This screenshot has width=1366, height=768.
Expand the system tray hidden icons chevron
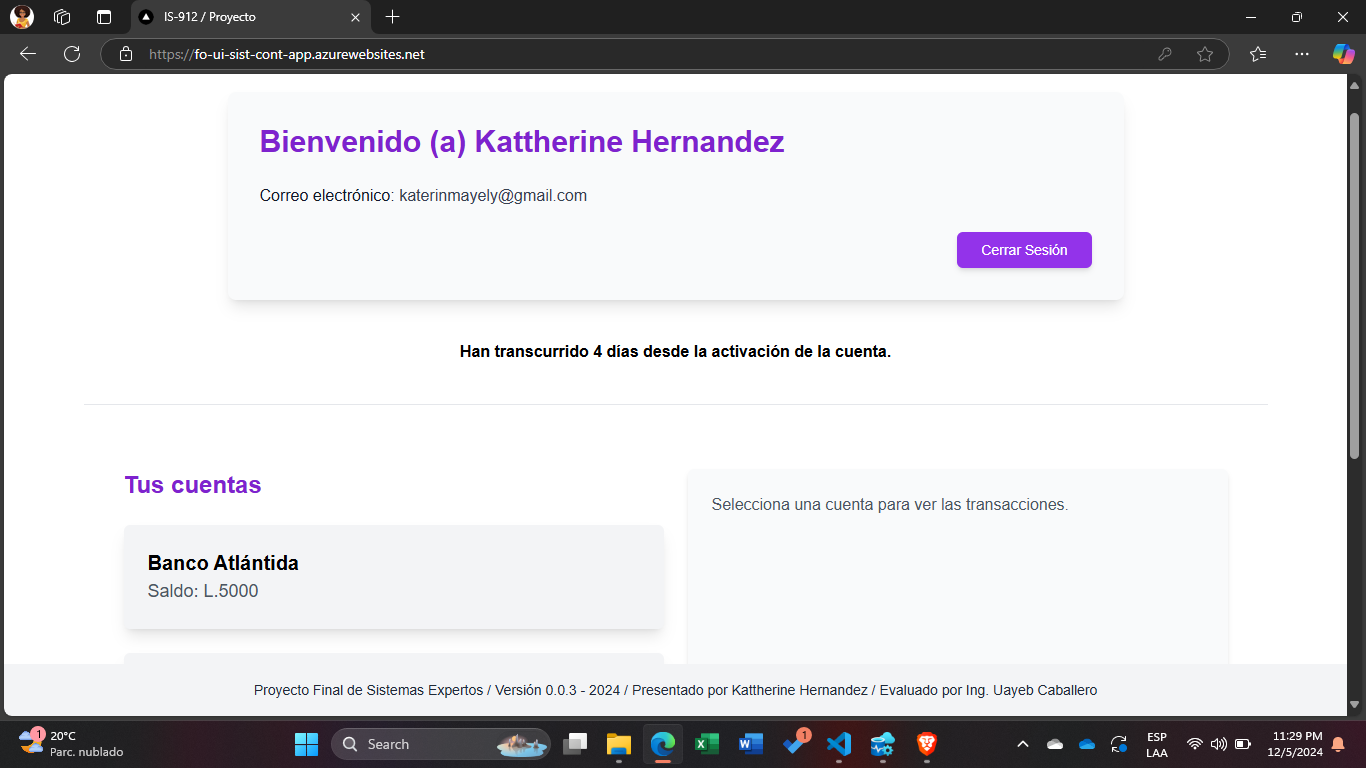point(1022,744)
